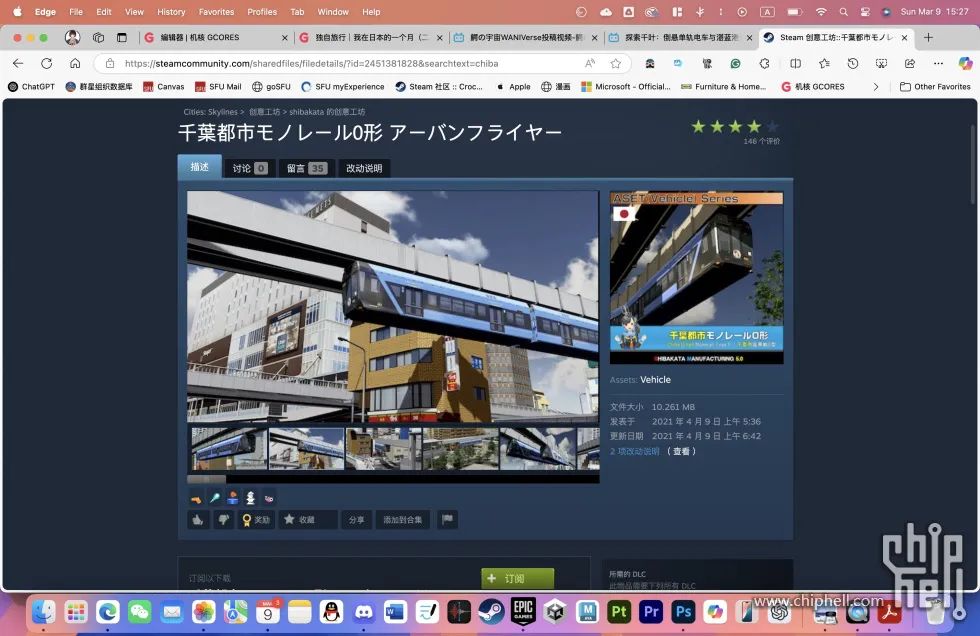
Task: Click the 查看 view change notes link
Action: click(x=681, y=451)
